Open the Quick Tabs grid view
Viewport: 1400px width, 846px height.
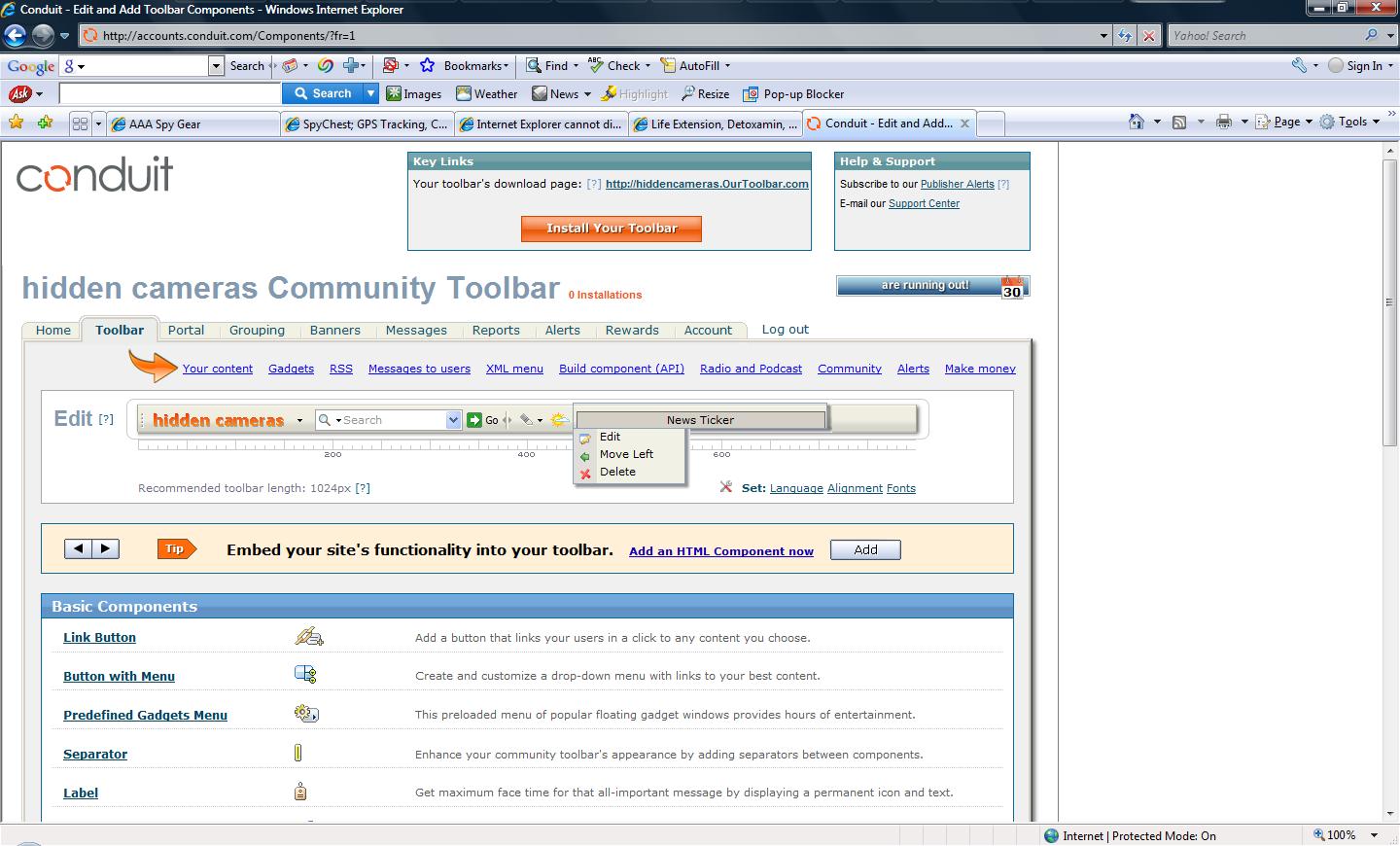81,123
